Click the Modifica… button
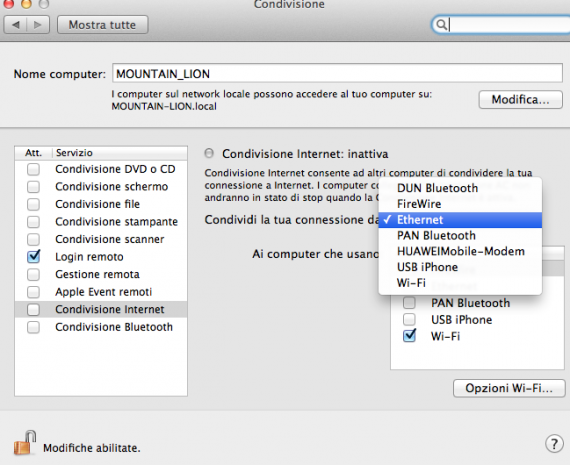570x465 pixels. (x=521, y=99)
